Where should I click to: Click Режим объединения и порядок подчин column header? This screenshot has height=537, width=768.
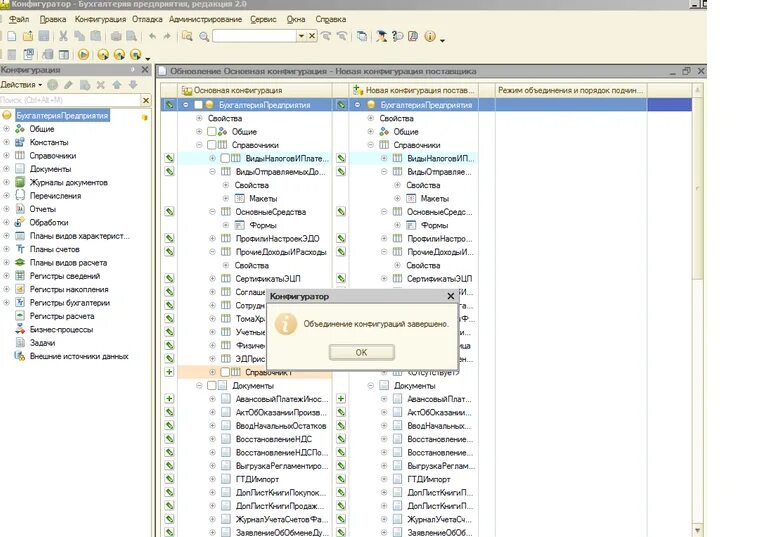click(x=571, y=90)
